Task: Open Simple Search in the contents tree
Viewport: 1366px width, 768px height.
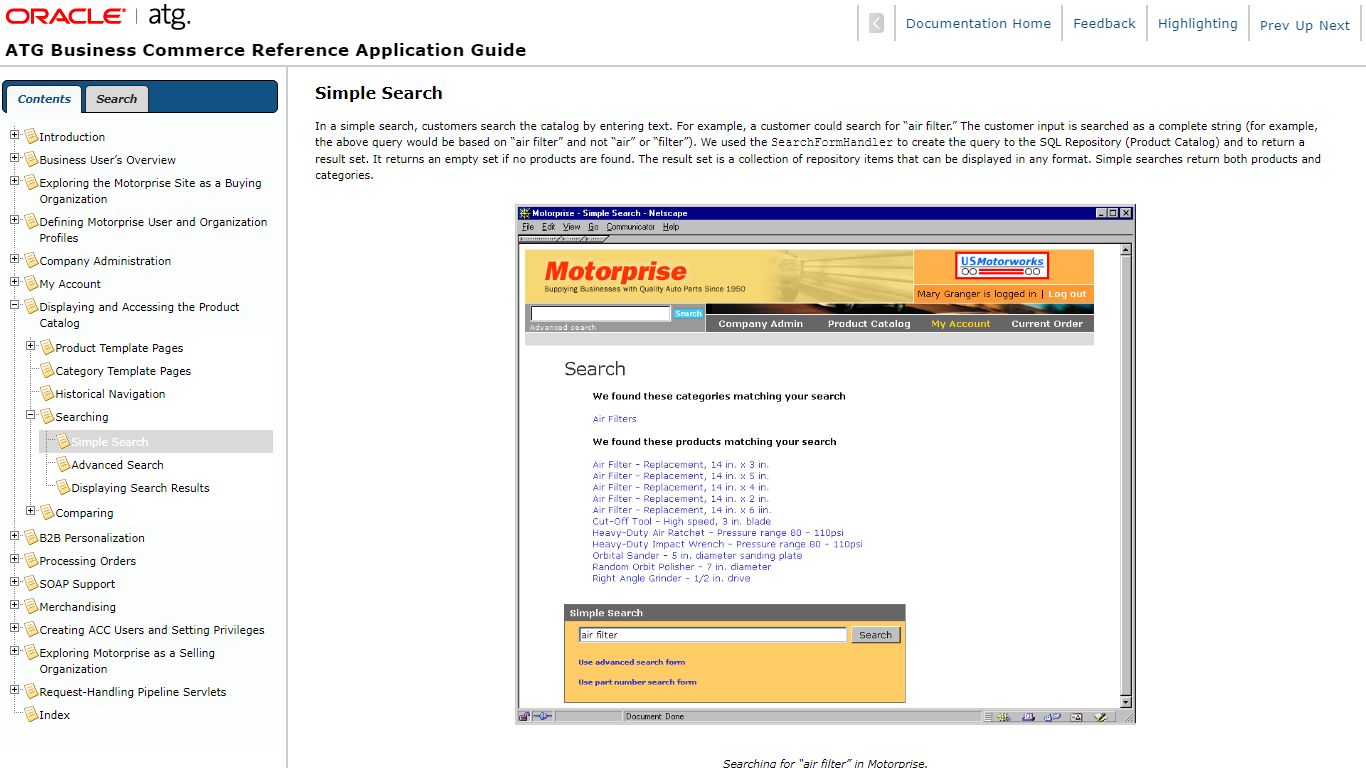Action: (110, 442)
